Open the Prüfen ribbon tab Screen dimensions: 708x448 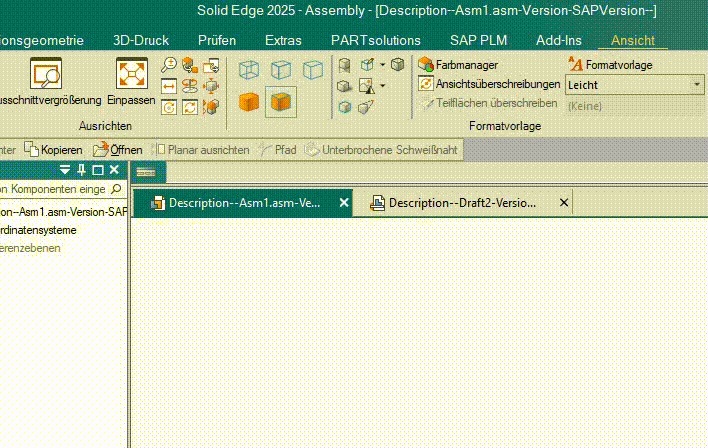pos(217,40)
